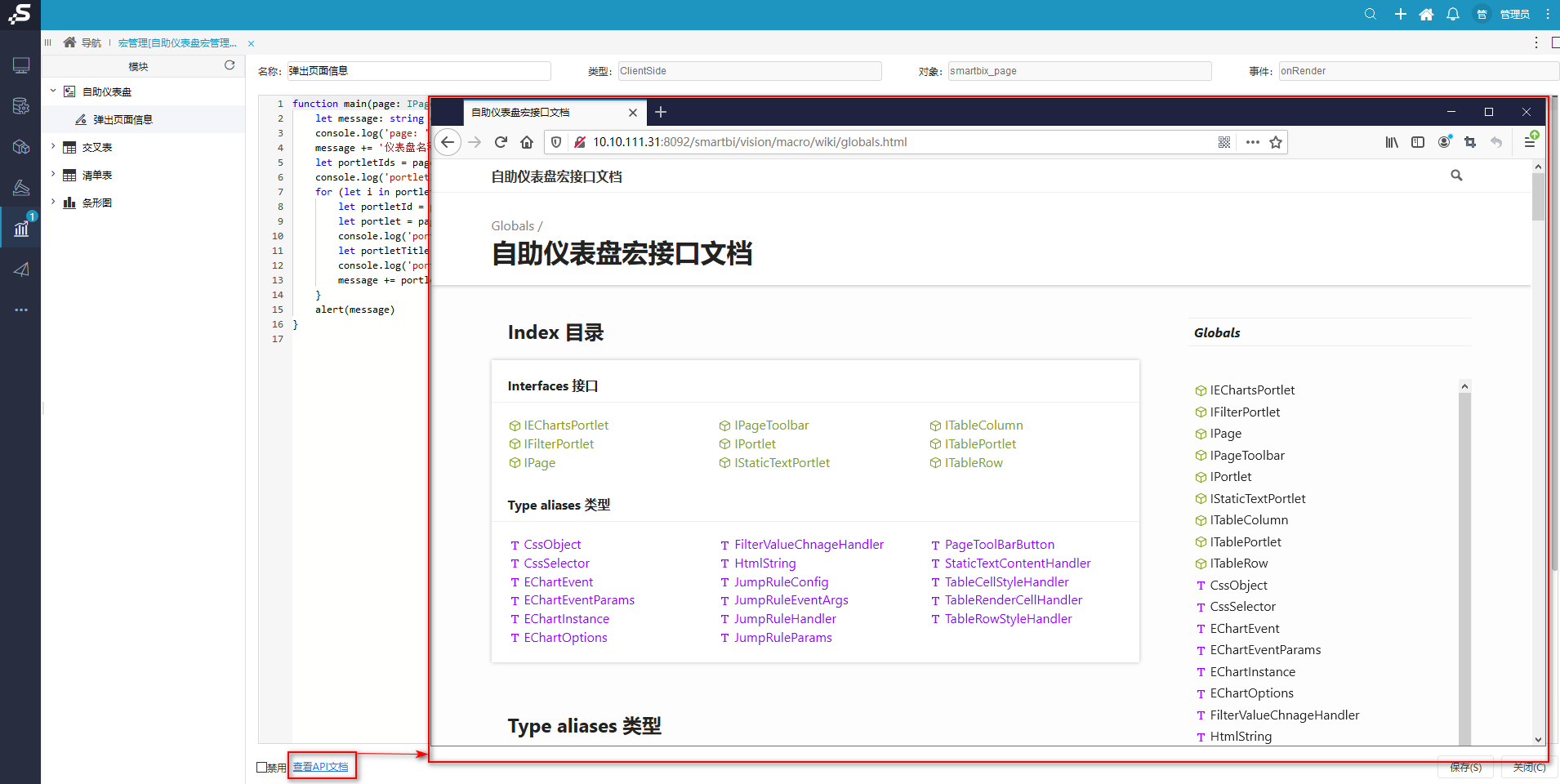Open the browser hamburger menu
Image resolution: width=1560 pixels, height=784 pixels.
coord(1530,142)
